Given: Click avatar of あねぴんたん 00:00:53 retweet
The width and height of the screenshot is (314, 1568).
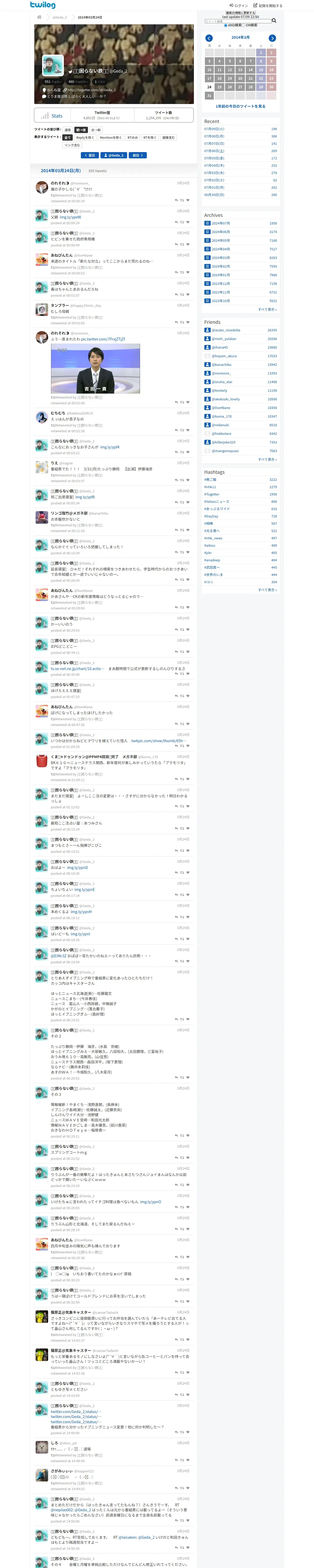Looking at the screenshot, I should pos(41,259).
